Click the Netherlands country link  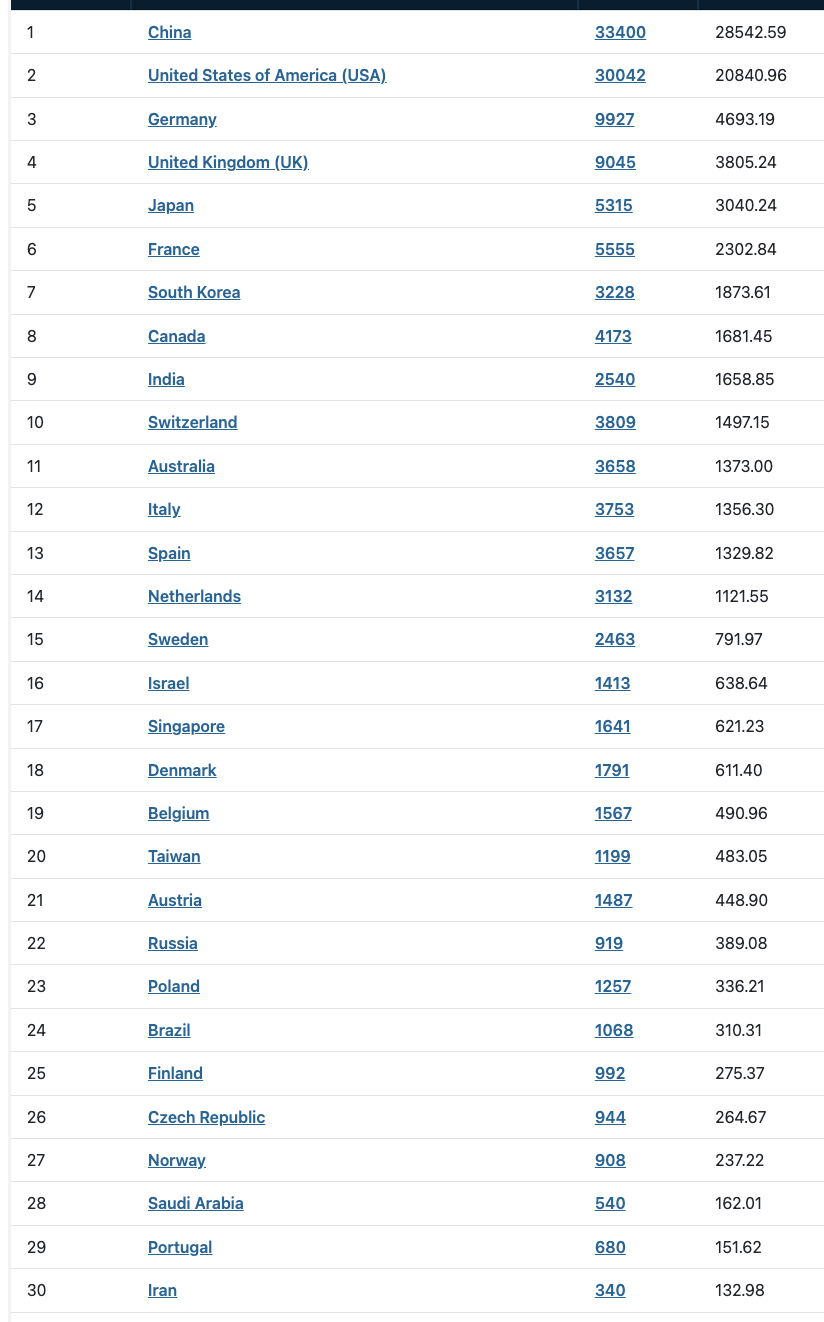[194, 596]
